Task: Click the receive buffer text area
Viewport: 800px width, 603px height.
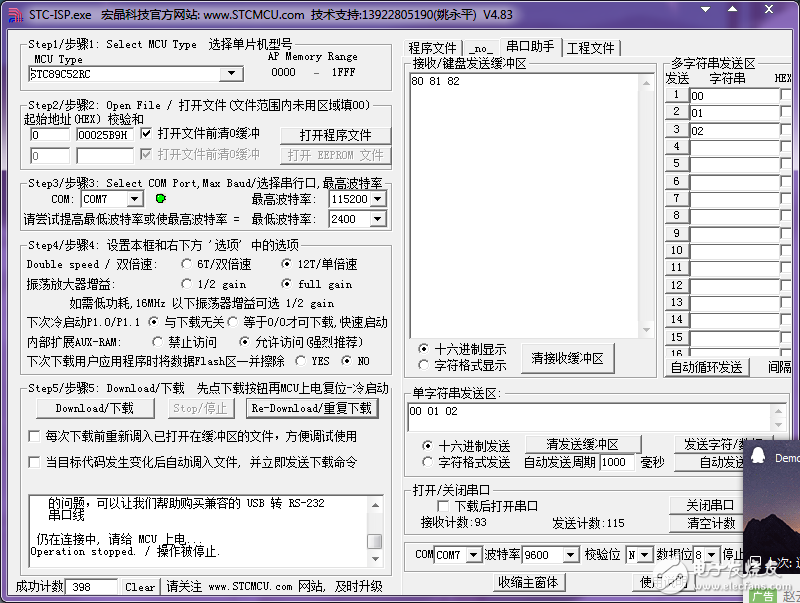Action: 524,206
